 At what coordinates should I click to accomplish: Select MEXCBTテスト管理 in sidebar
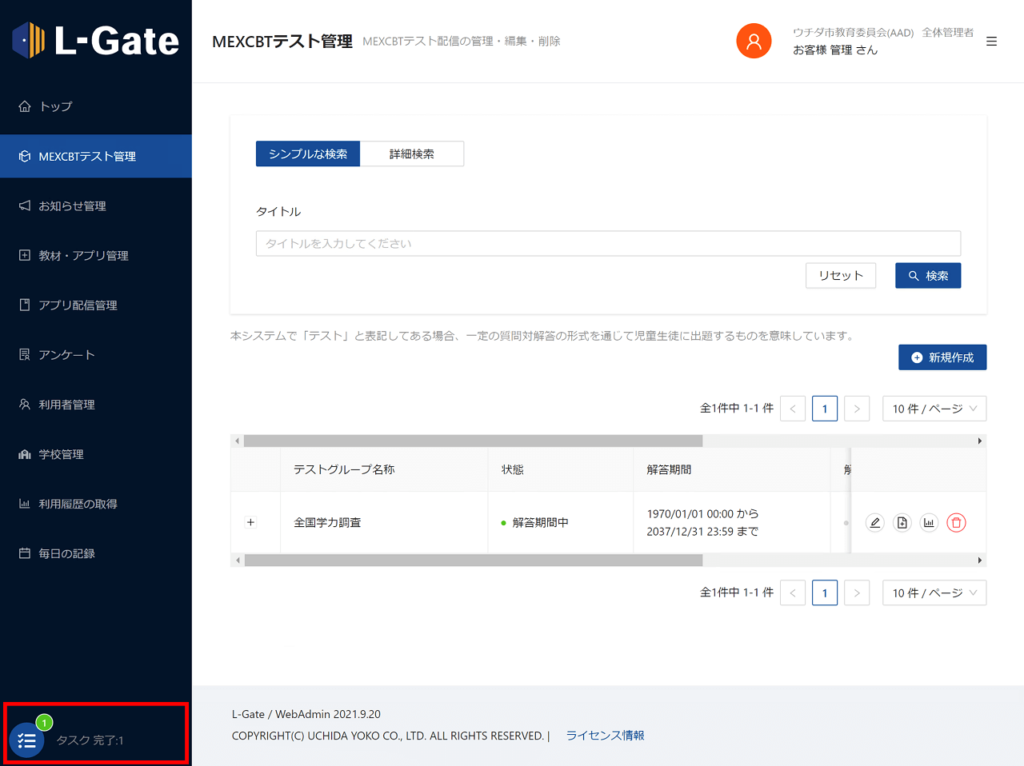[x=96, y=156]
